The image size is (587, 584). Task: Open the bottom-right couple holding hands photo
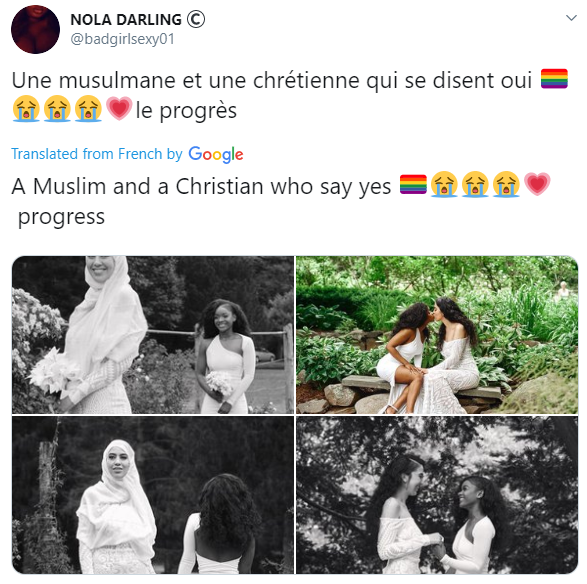point(437,495)
